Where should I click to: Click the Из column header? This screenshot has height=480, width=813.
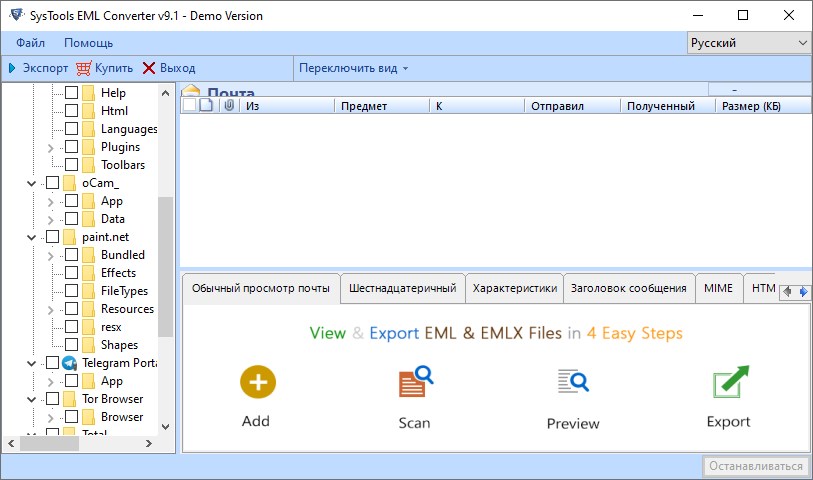287,106
